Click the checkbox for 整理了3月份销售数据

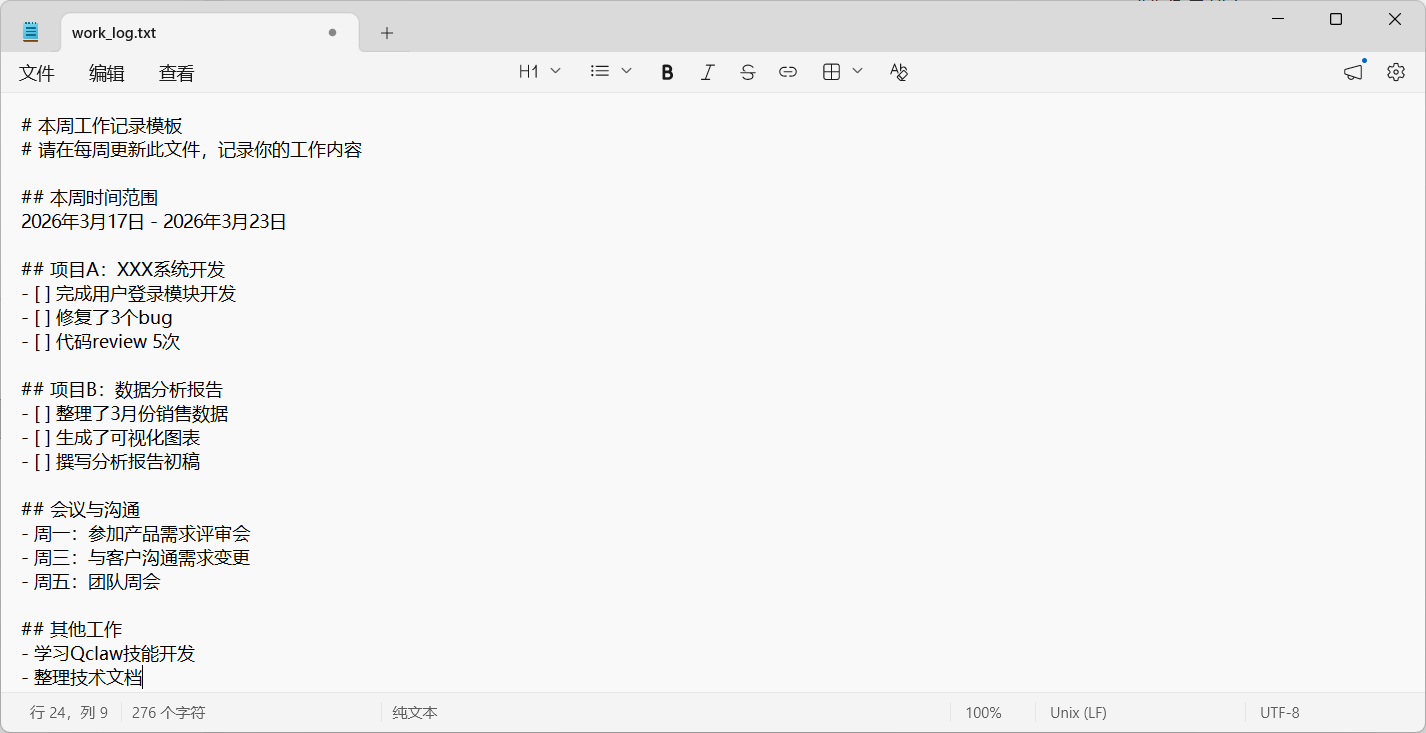tap(42, 414)
